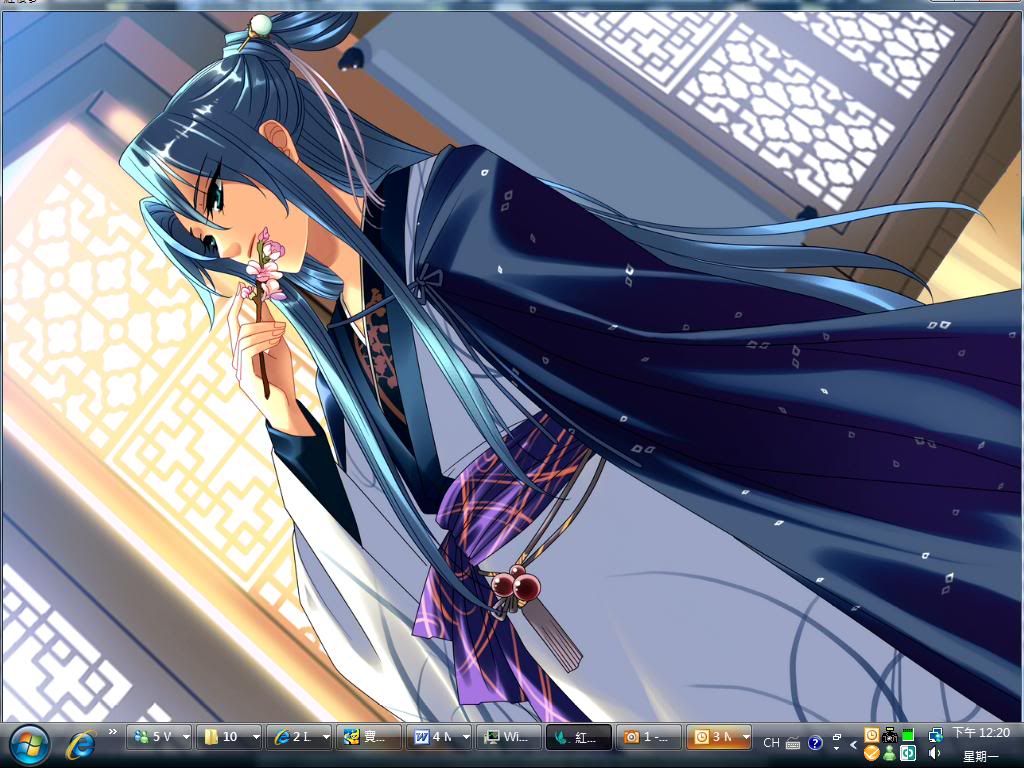This screenshot has height=768, width=1024.
Task: Open the Windows Start menu orb
Action: [x=29, y=744]
